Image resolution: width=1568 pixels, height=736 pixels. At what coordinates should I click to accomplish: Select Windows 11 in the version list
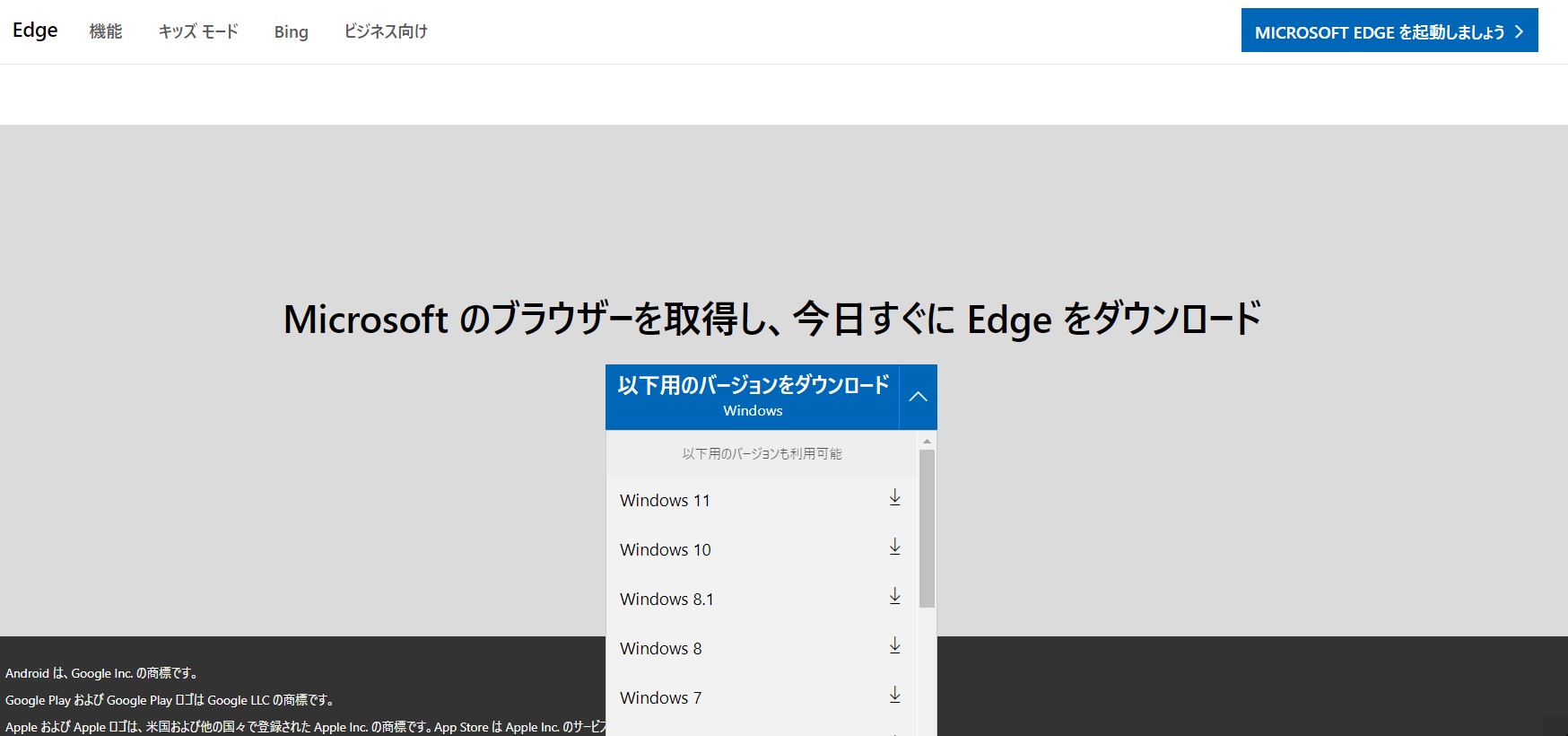[762, 501]
